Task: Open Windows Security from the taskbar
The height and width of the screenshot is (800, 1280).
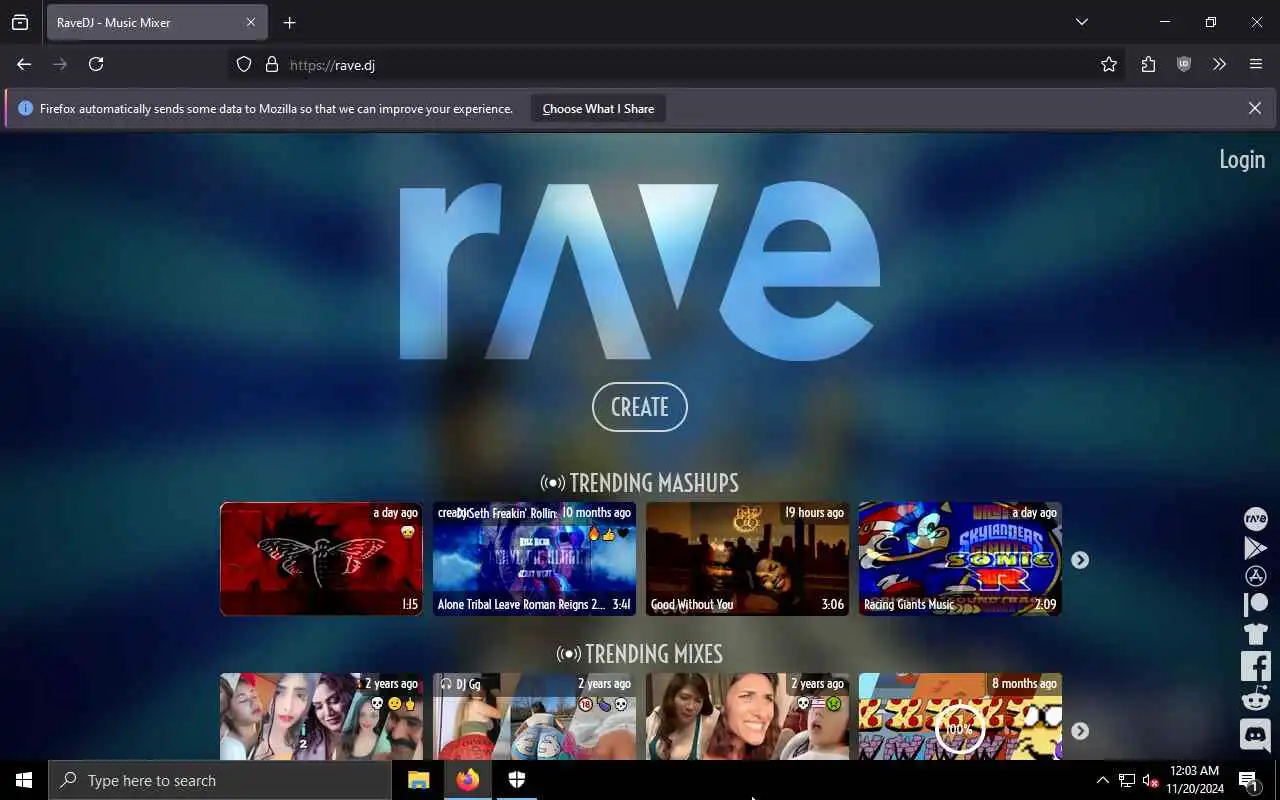Action: pyautogui.click(x=517, y=780)
